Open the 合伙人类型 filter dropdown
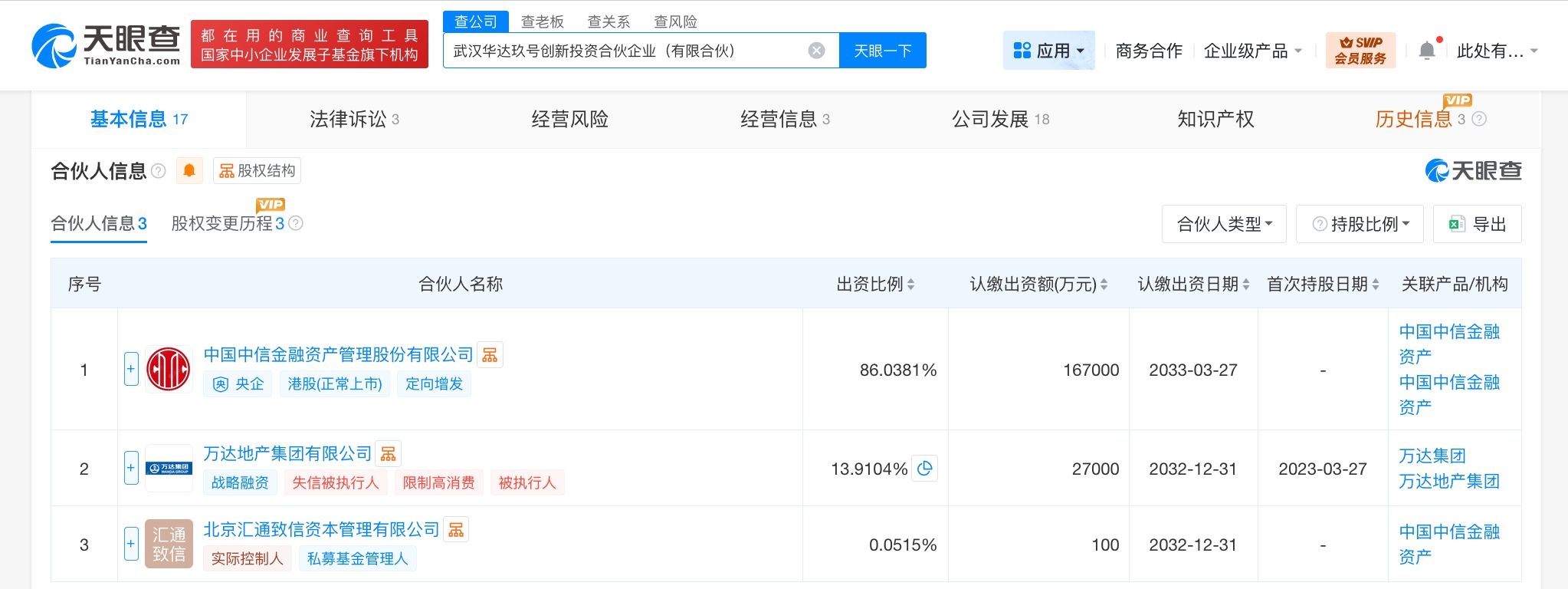The width and height of the screenshot is (1568, 589). coord(1223,224)
